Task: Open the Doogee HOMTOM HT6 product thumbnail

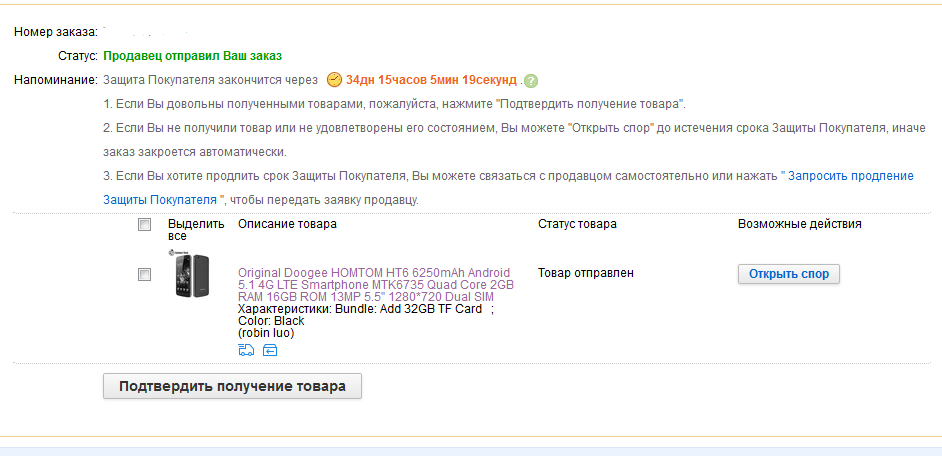Action: (191, 275)
